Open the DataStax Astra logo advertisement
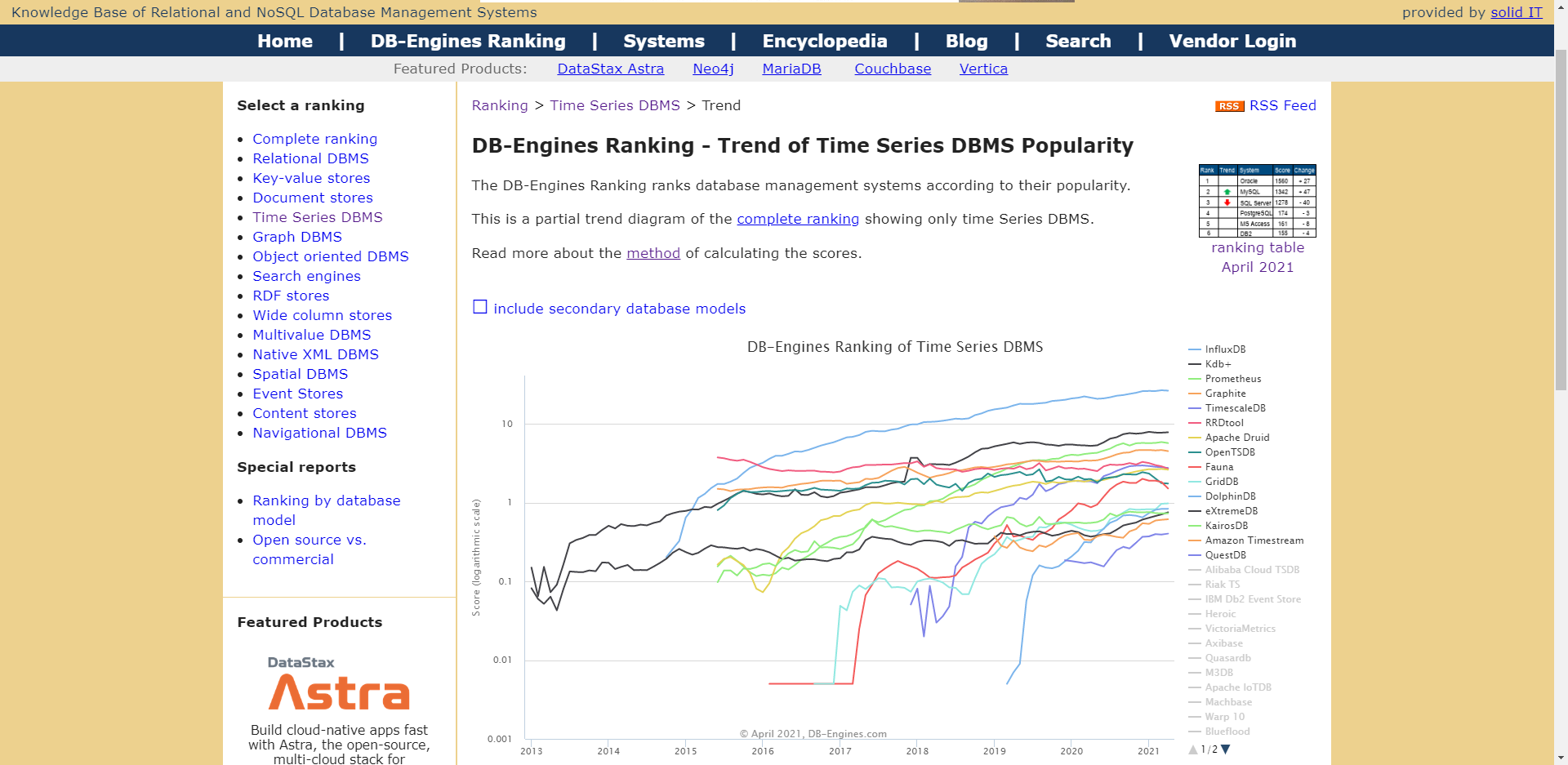Screen dimensions: 1568x765 point(339,684)
